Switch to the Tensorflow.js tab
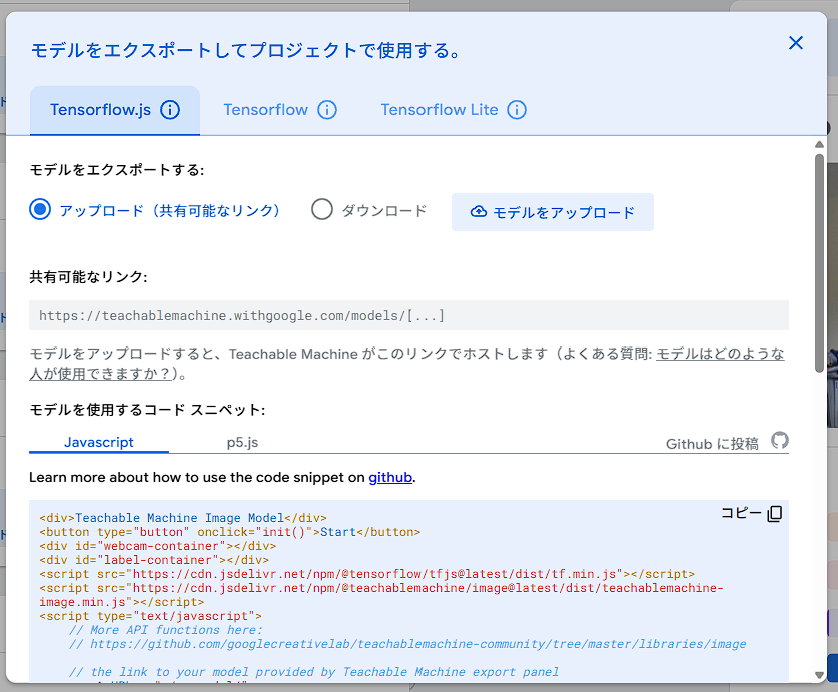838x692 pixels. (x=115, y=110)
